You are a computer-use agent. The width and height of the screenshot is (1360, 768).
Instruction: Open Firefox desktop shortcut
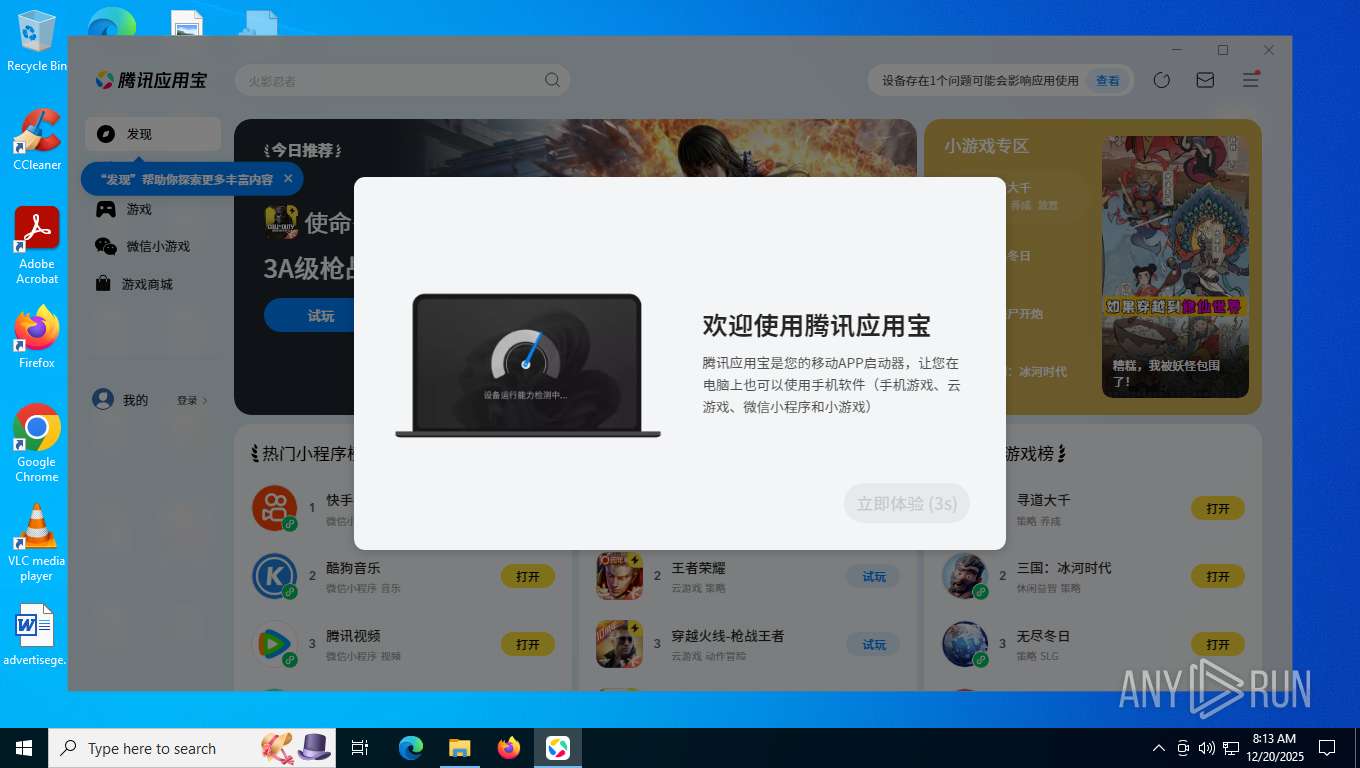coord(37,337)
